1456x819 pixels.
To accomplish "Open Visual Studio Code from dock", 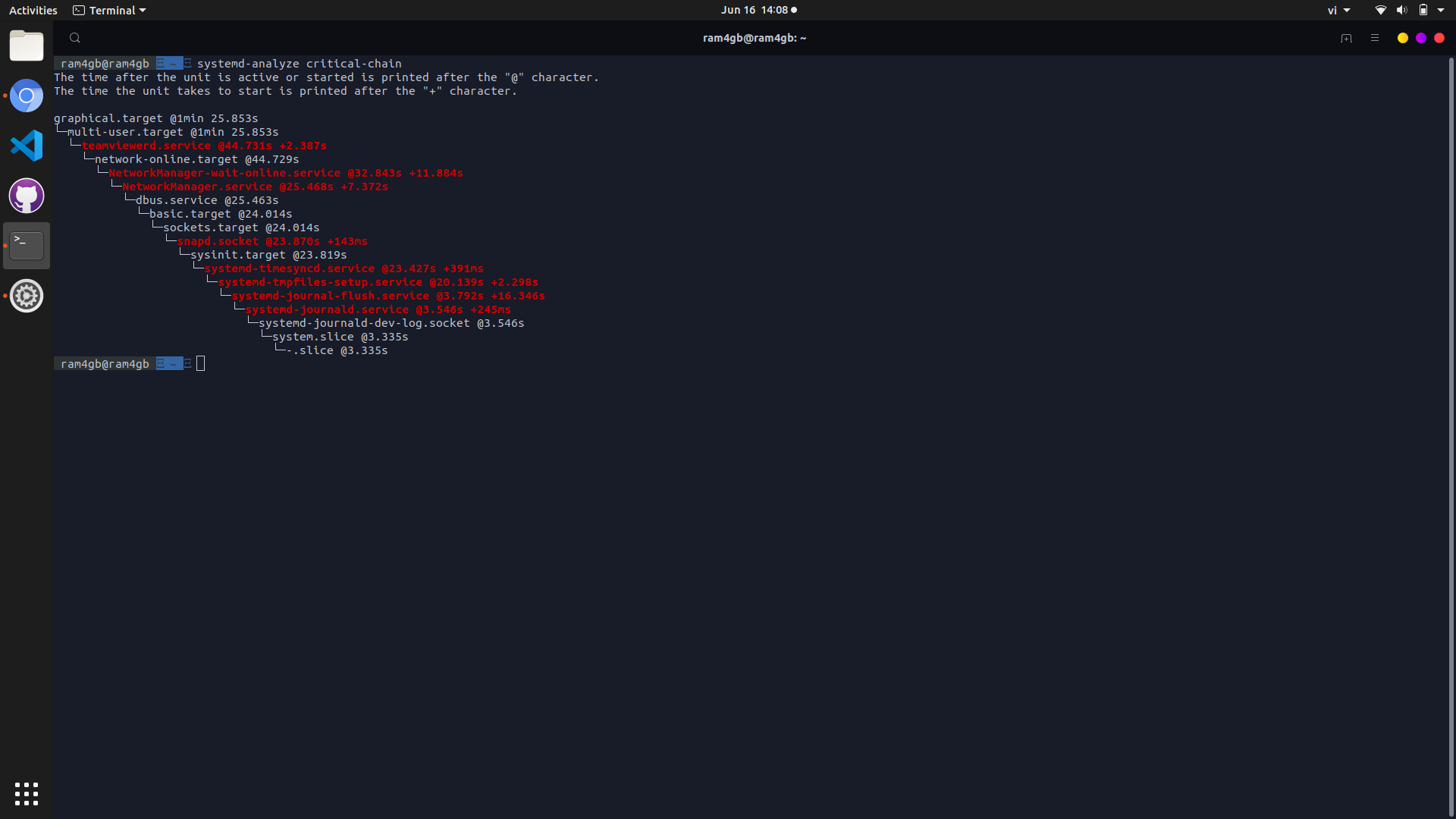I will coord(27,146).
